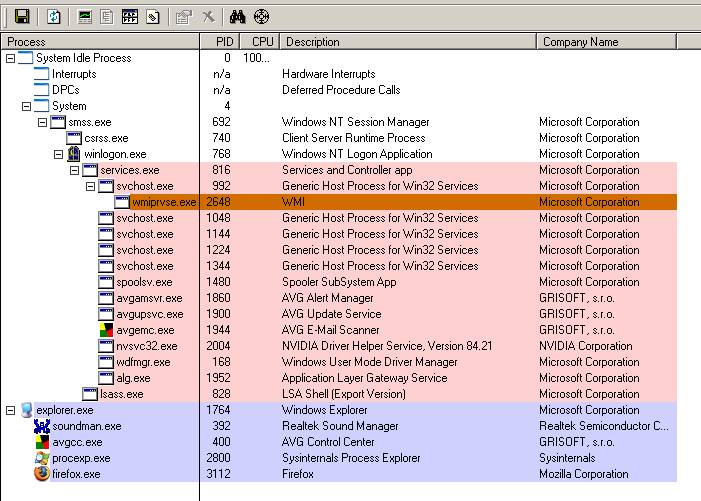Click the Refresh Now toolbar icon
Image resolution: width=701 pixels, height=501 pixels.
(x=54, y=17)
